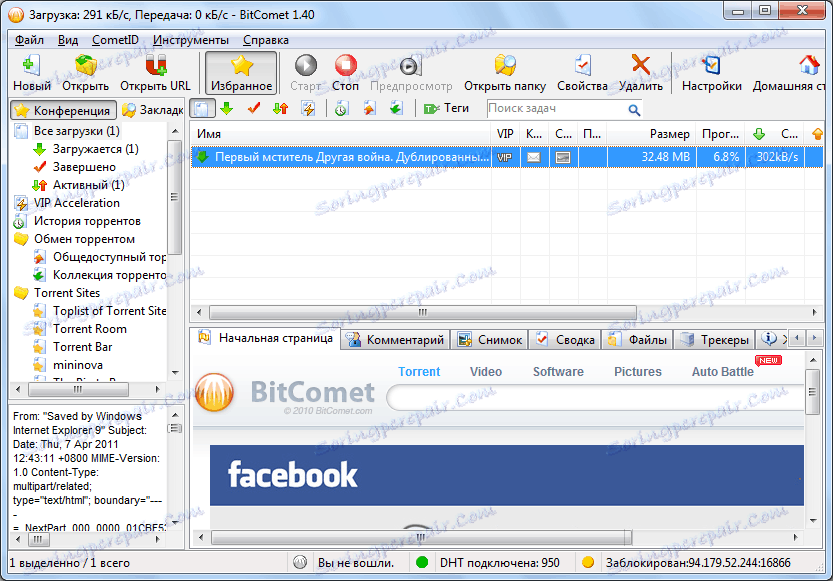The width and height of the screenshot is (833, 581).
Task: Click the torrent collection filter icon
Action: click(x=396, y=108)
